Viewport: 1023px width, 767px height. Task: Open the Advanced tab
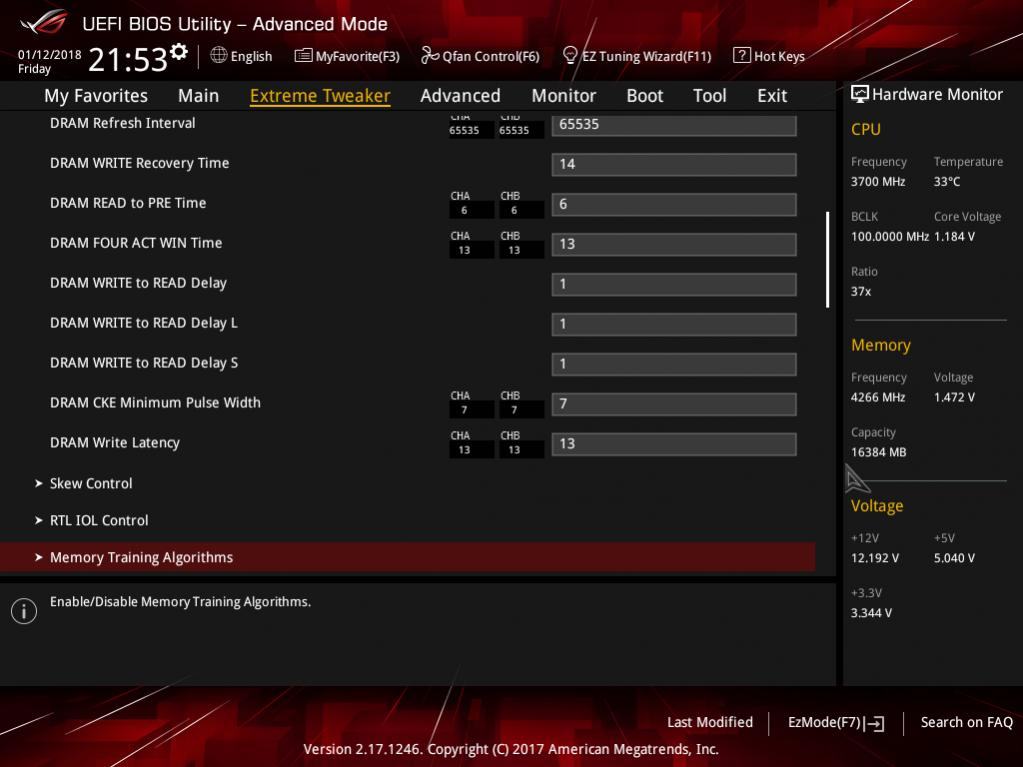click(x=460, y=96)
